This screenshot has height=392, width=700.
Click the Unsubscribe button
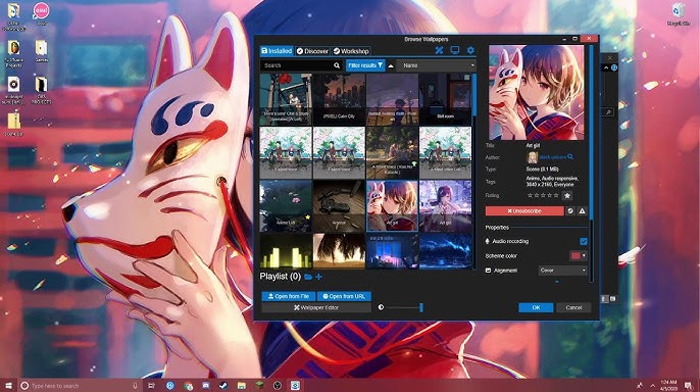coord(525,211)
